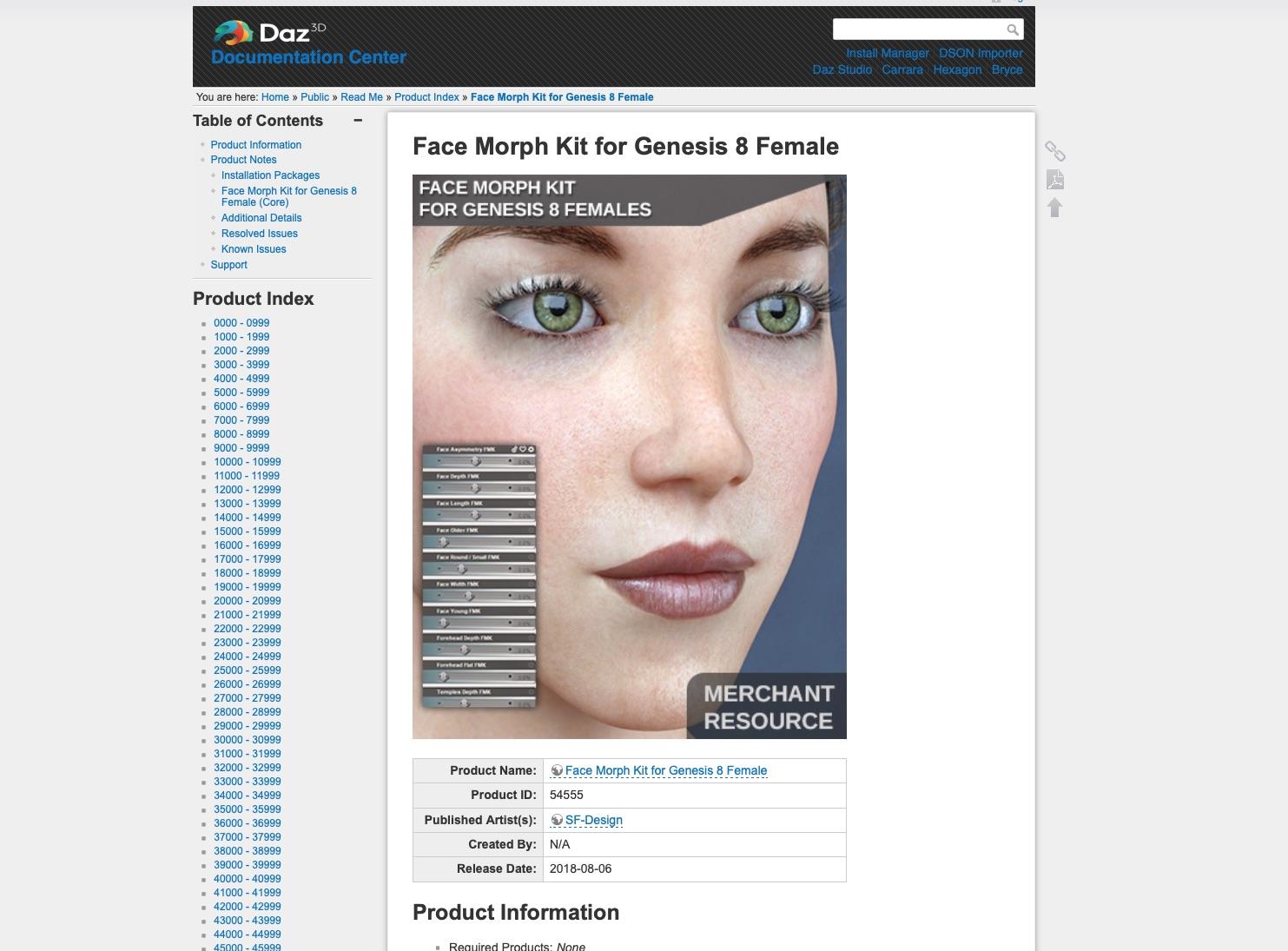This screenshot has width=1288, height=951.
Task: Open product index range 5000 - 5999
Action: click(x=241, y=393)
